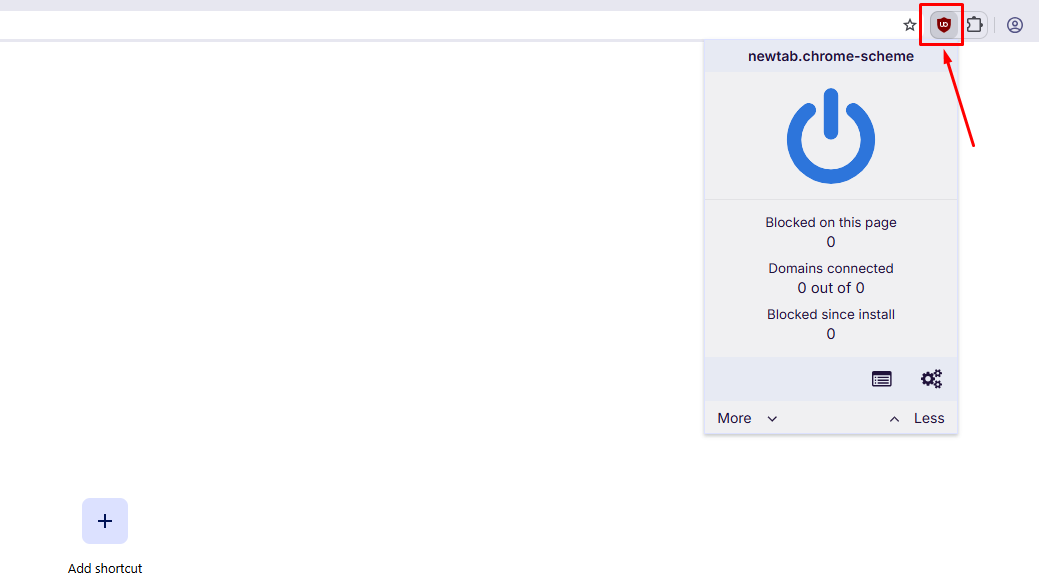The height and width of the screenshot is (582, 1039).
Task: Click the uBlock Origin toolbar icon
Action: 941,24
